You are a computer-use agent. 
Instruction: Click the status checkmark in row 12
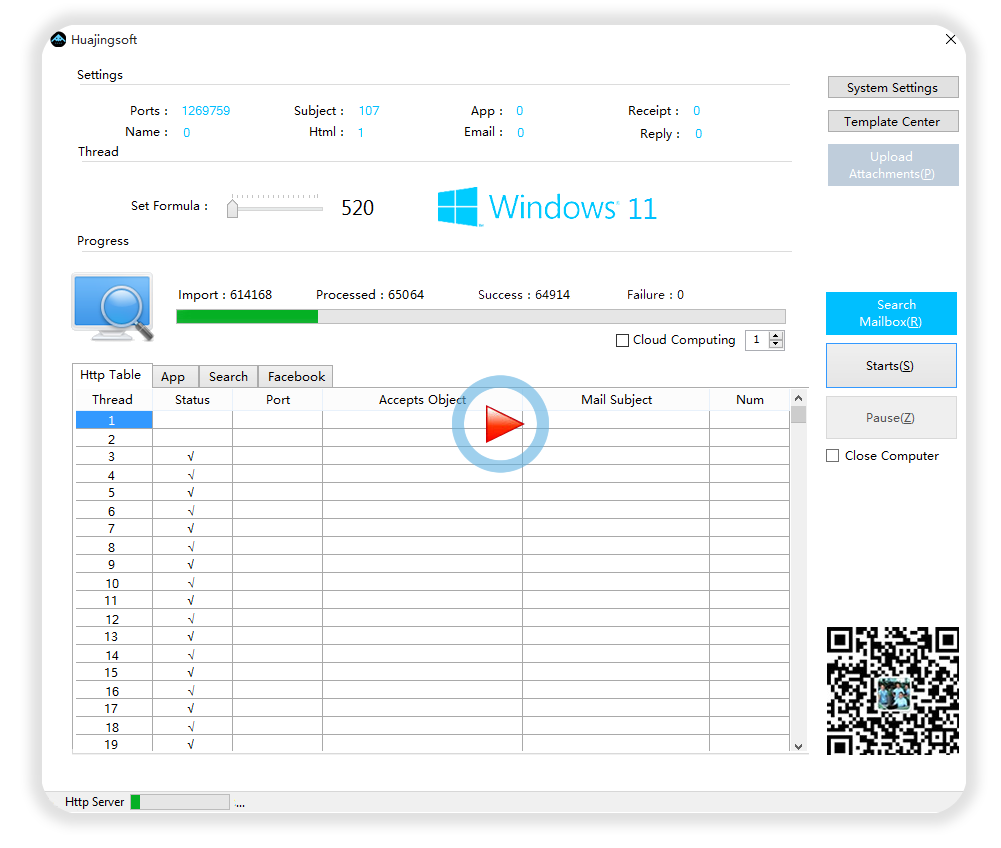pyautogui.click(x=191, y=619)
